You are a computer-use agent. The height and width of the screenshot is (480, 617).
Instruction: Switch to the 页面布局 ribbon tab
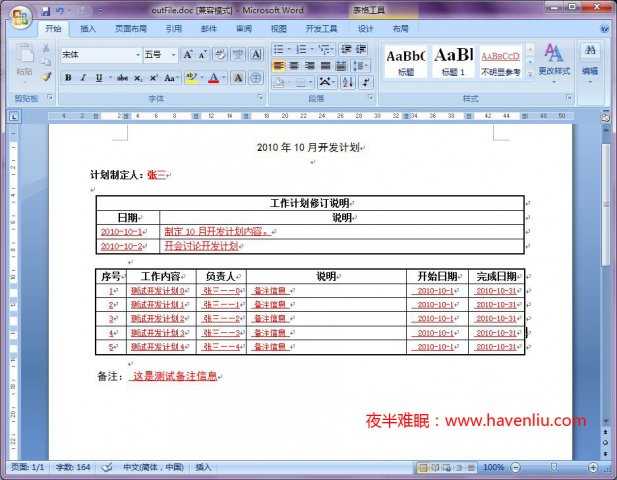pos(131,29)
